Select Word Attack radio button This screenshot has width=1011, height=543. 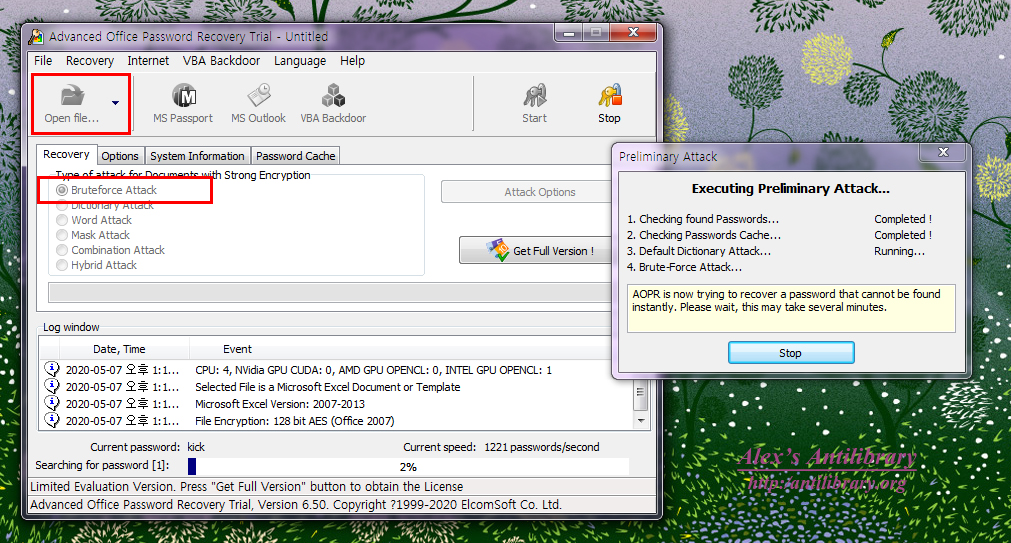(62, 220)
